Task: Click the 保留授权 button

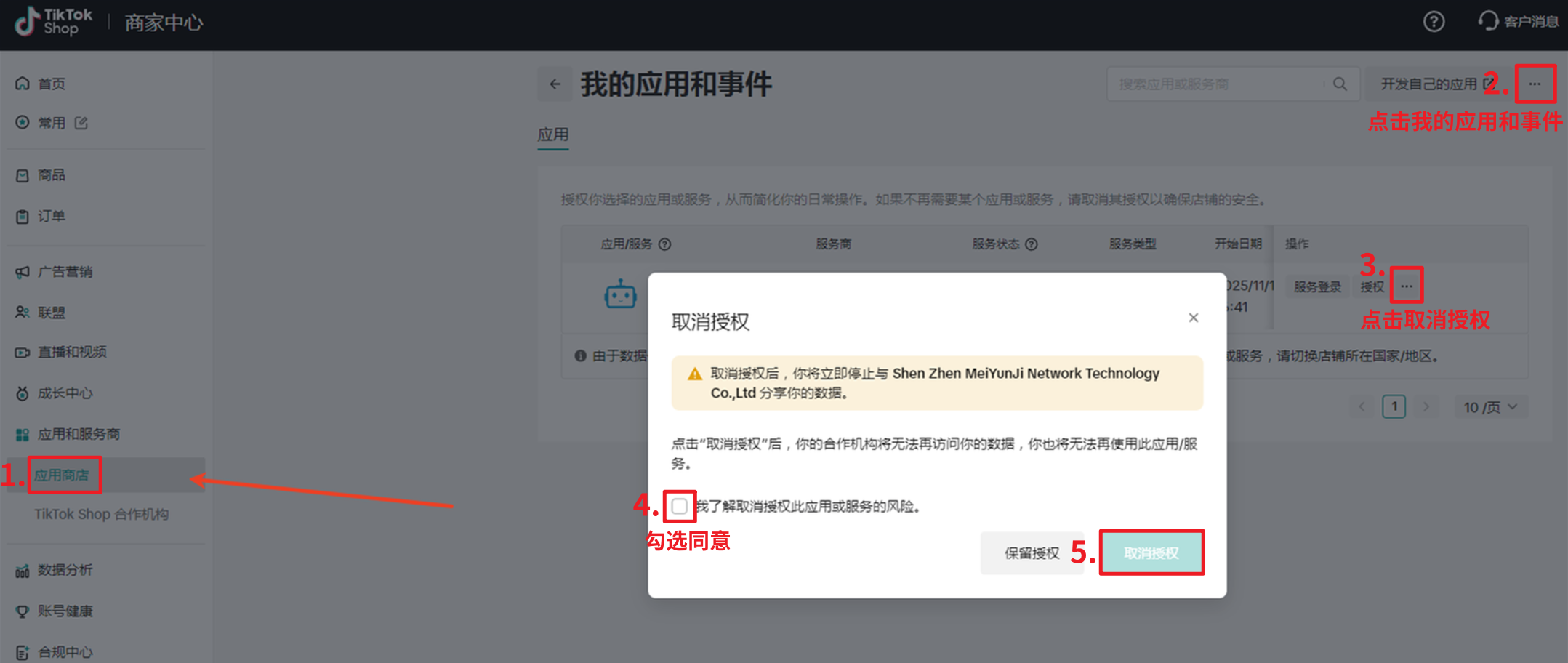Action: [x=1031, y=553]
